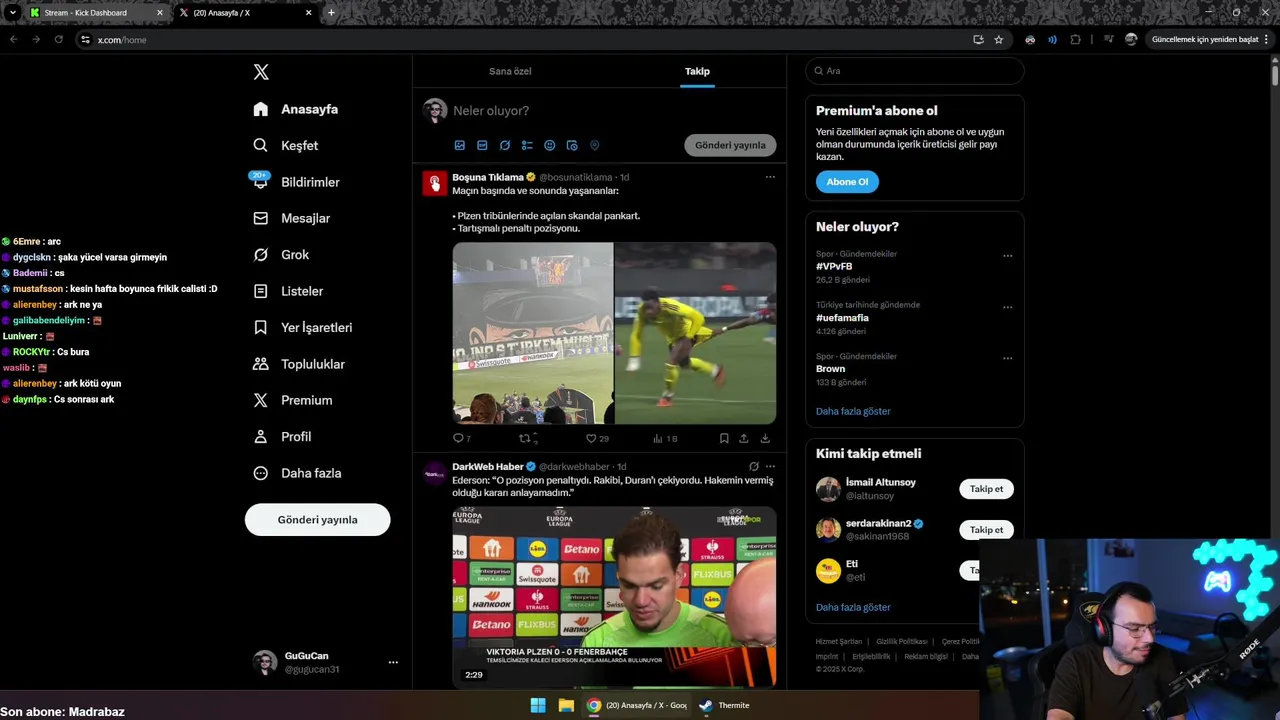
Task: Open Grok from sidebar
Action: coord(281,255)
